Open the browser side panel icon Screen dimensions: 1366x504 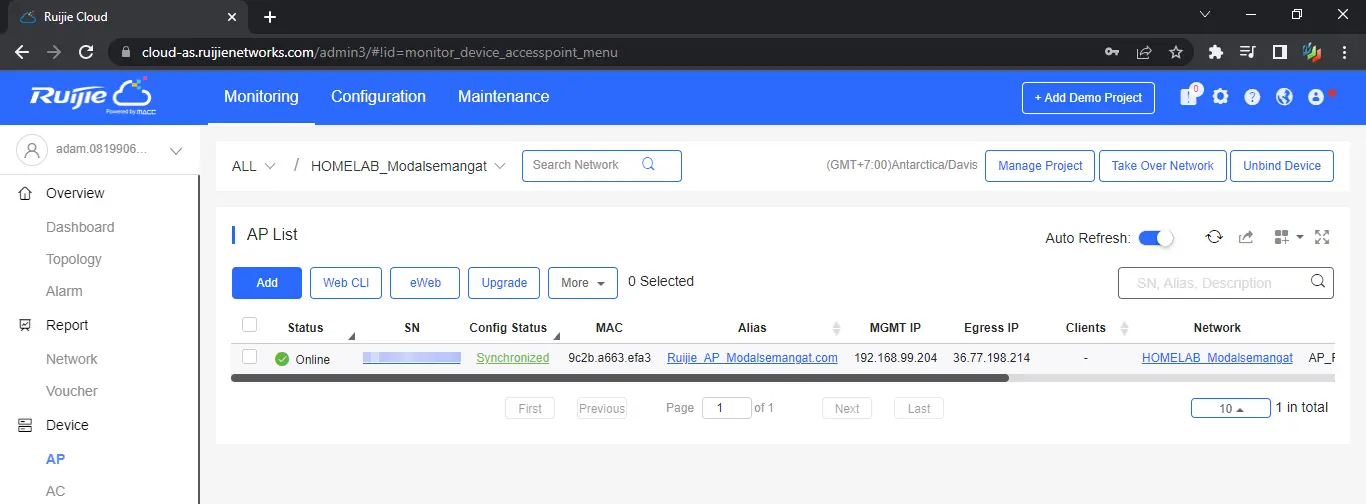click(x=1279, y=52)
